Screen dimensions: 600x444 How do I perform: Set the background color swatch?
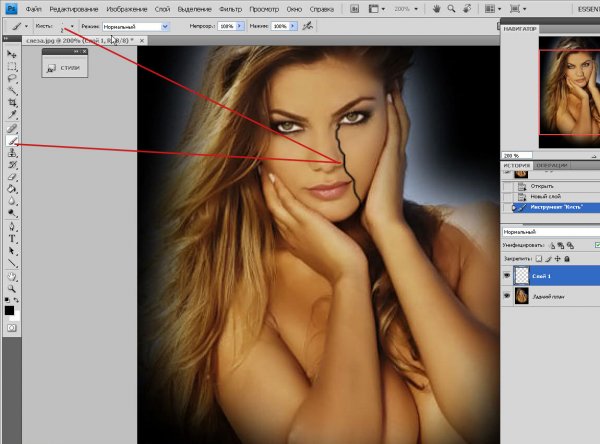16,317
